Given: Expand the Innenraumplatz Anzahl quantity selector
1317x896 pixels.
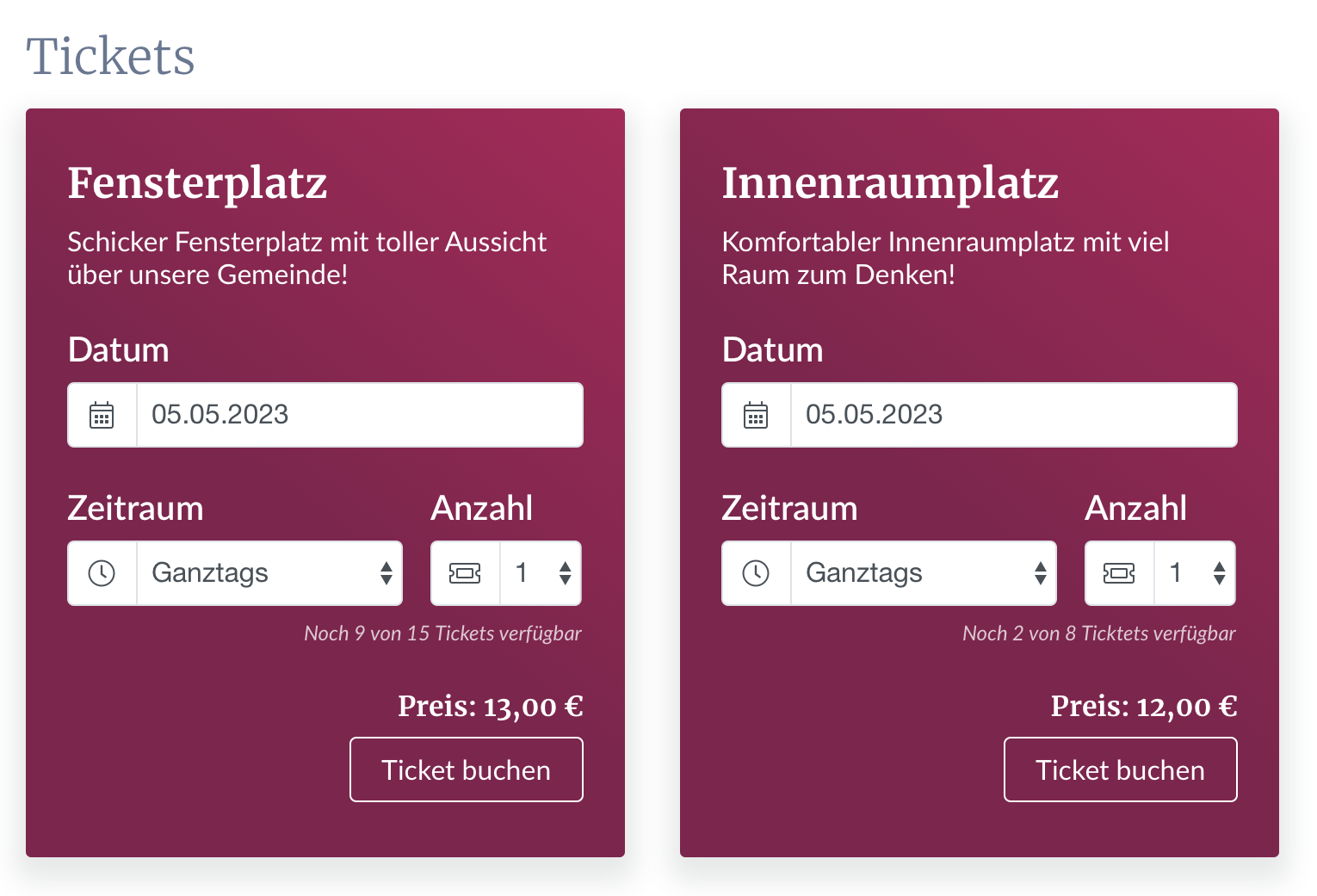Looking at the screenshot, I should click(x=1196, y=573).
